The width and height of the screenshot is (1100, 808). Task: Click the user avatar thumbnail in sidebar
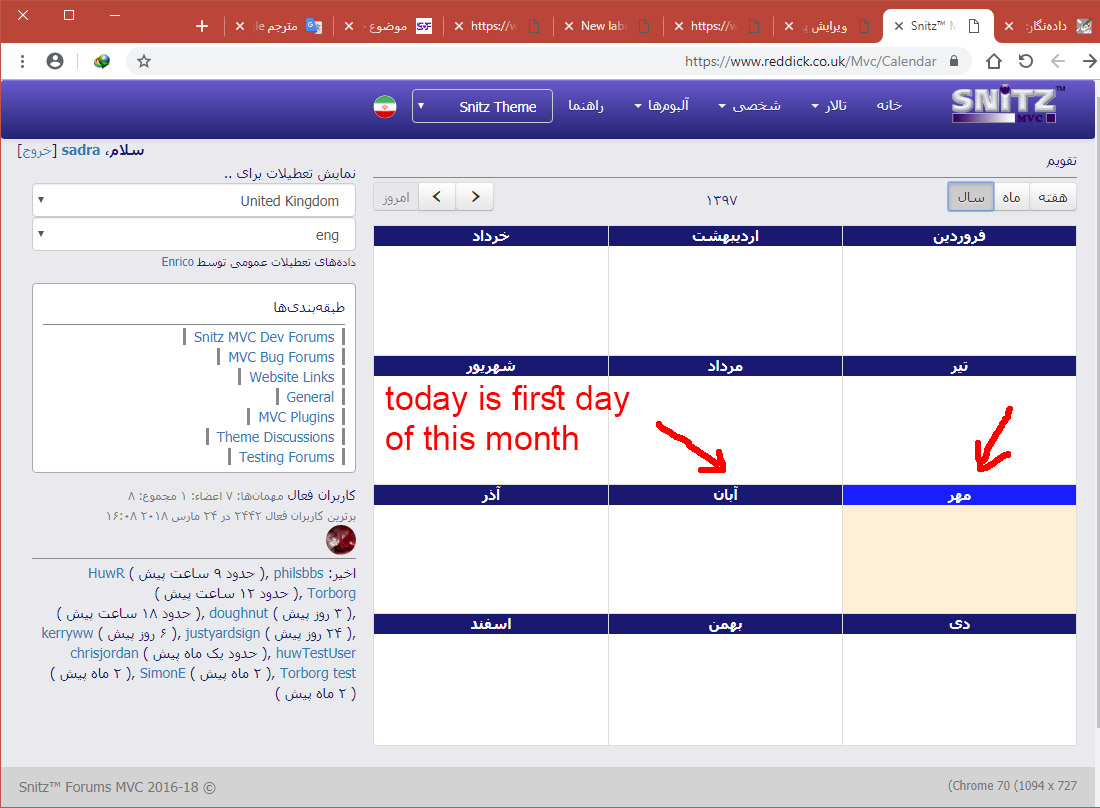(341, 540)
